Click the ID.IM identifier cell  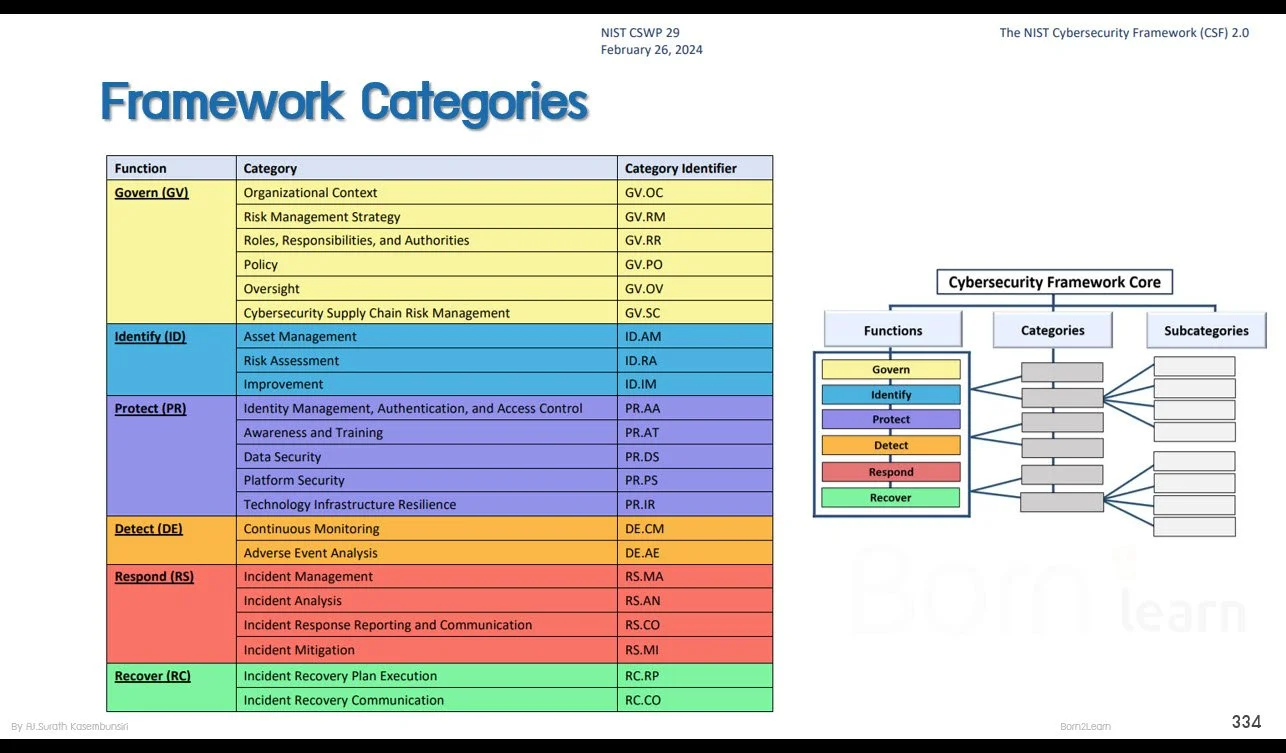coord(695,384)
